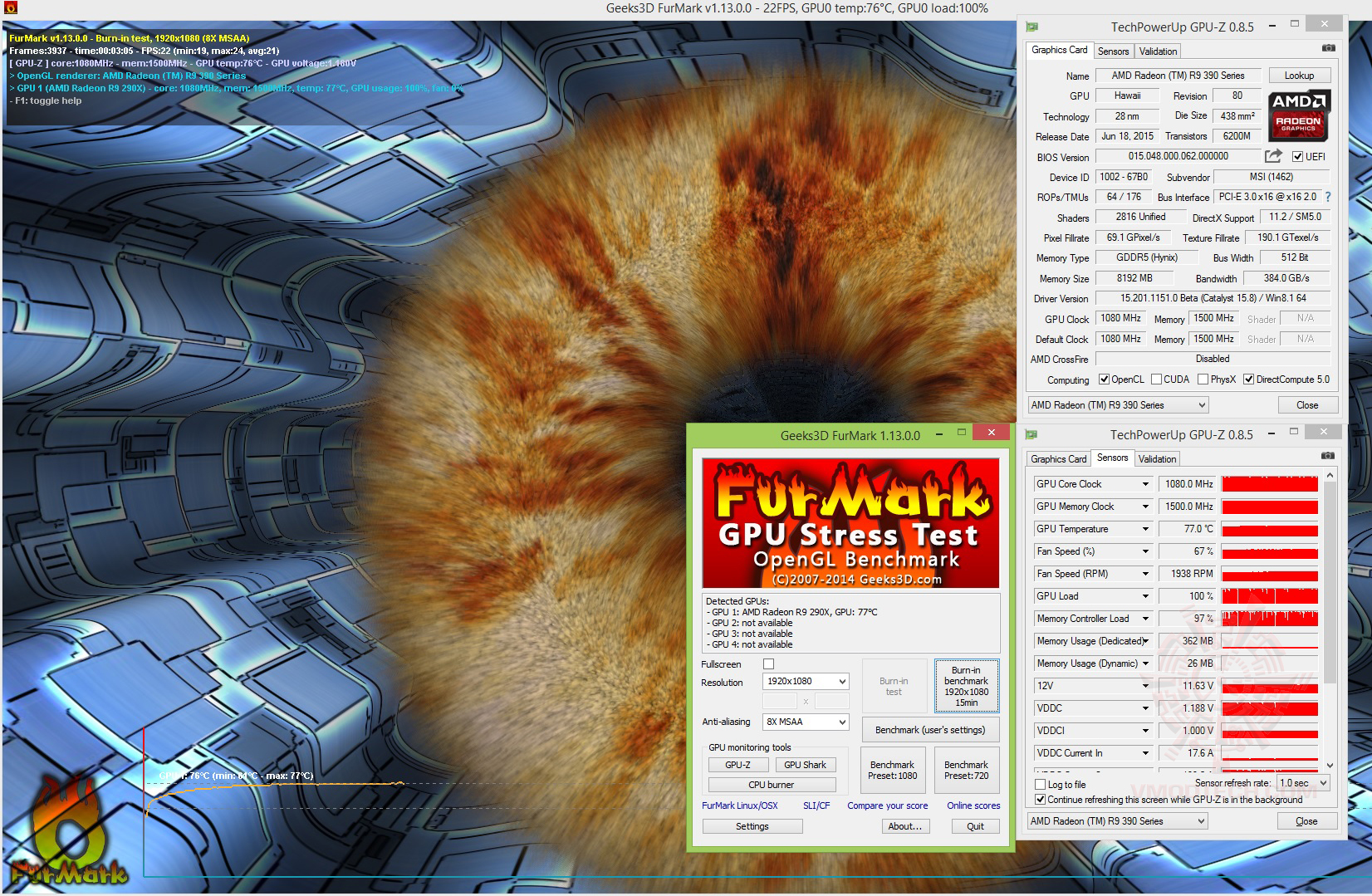Open the graphics card selector in the GPU-Z Sensors window

(x=1117, y=821)
